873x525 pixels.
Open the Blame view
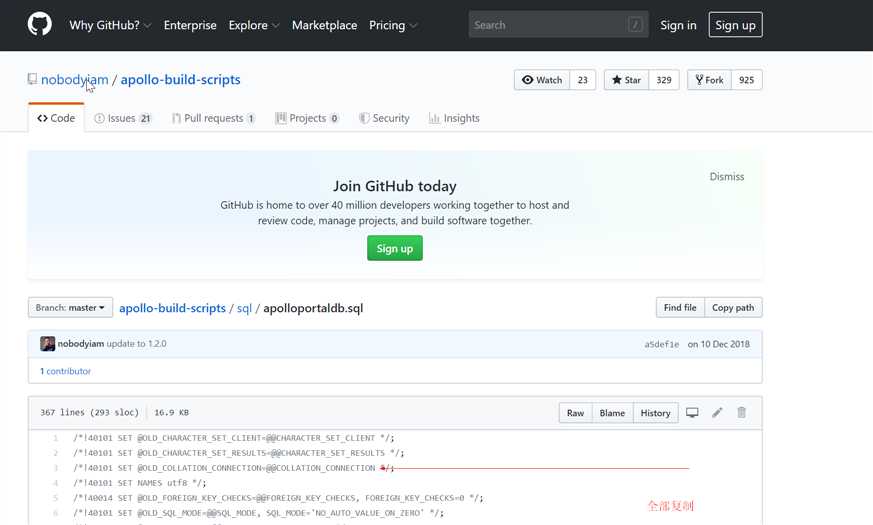pos(612,413)
